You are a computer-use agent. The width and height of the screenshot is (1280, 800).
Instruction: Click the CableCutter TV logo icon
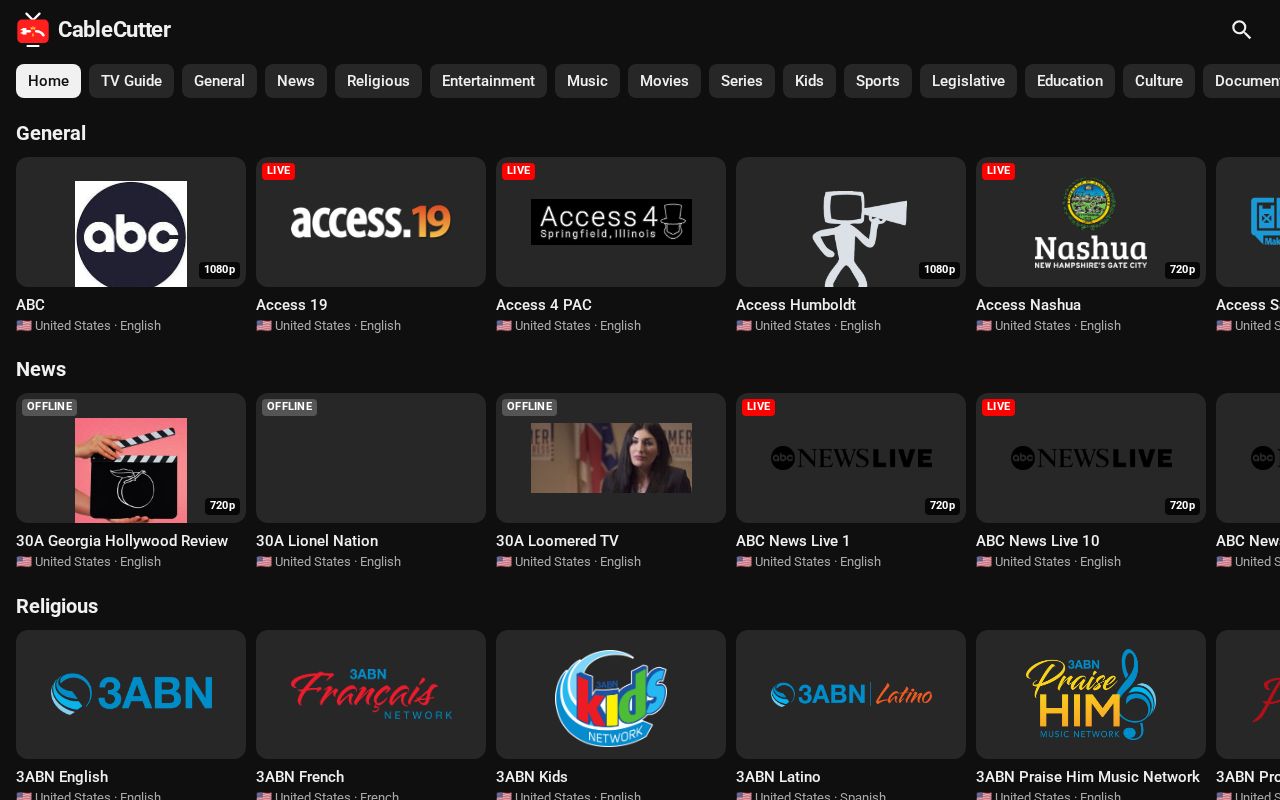pos(33,30)
